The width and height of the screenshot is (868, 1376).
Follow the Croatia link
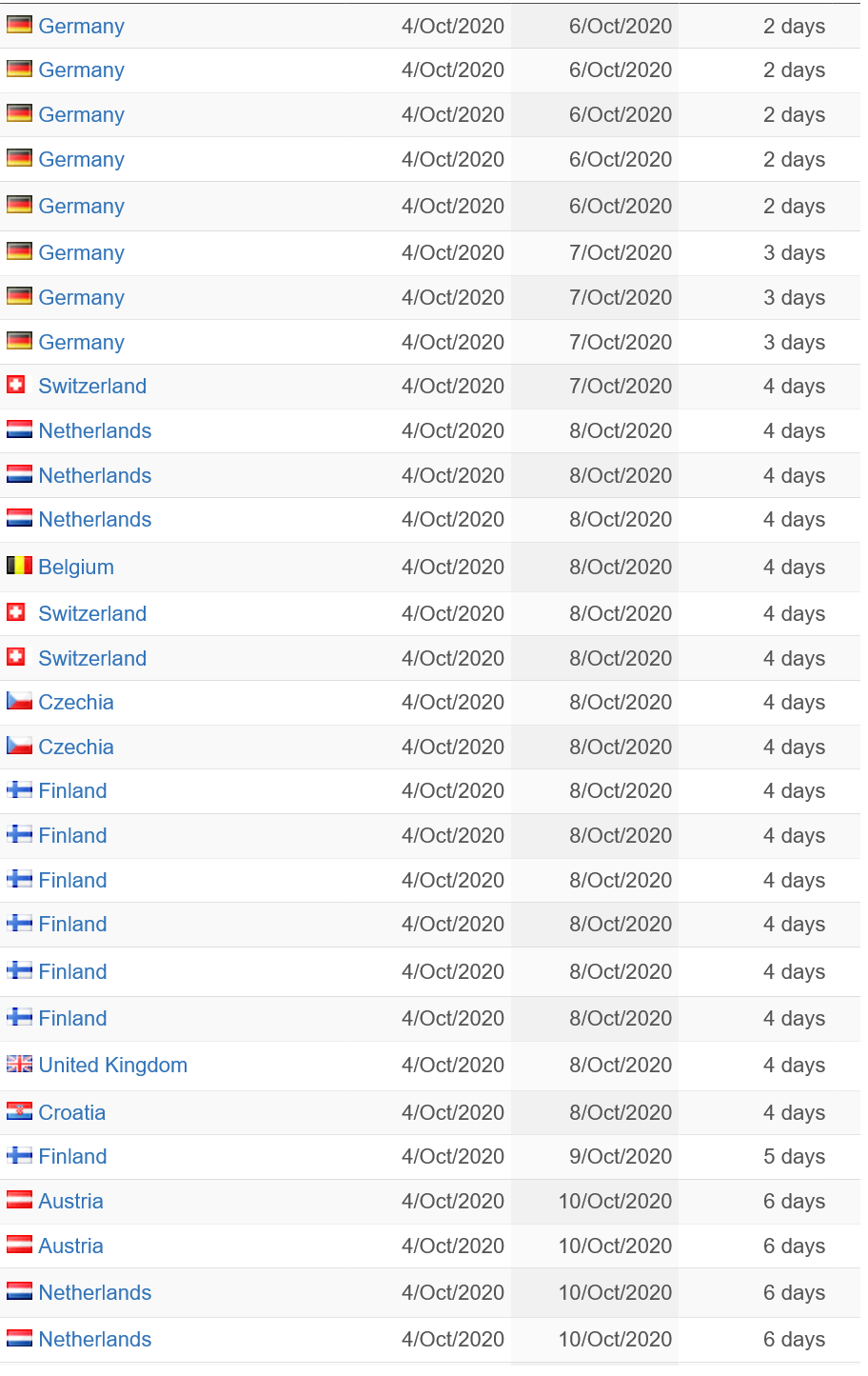(x=72, y=1113)
